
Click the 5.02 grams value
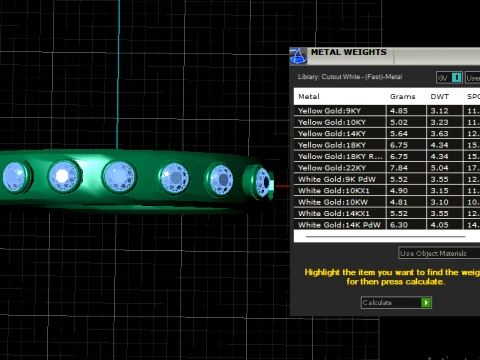[399, 122]
